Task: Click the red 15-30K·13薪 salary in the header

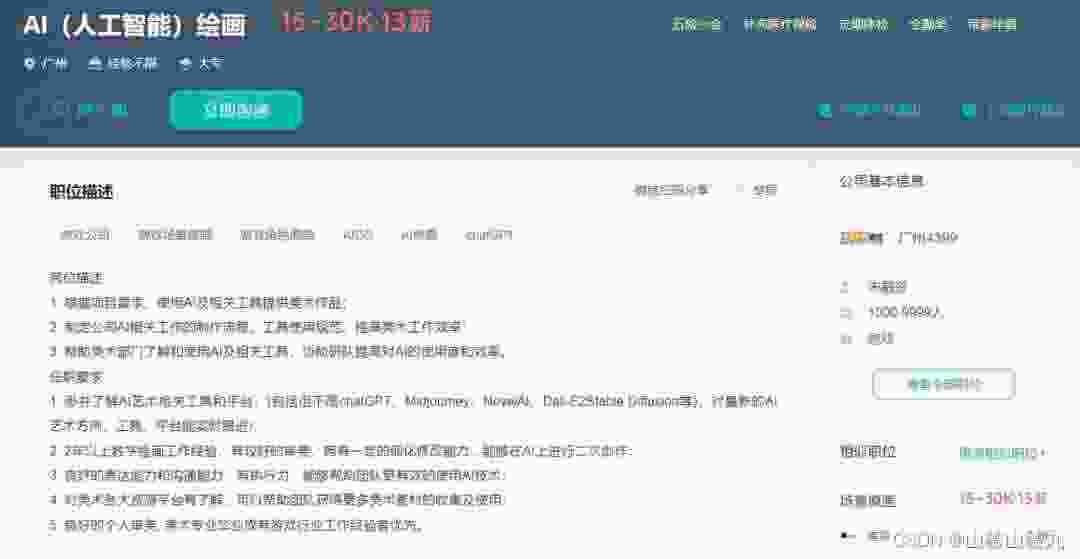Action: point(355,23)
